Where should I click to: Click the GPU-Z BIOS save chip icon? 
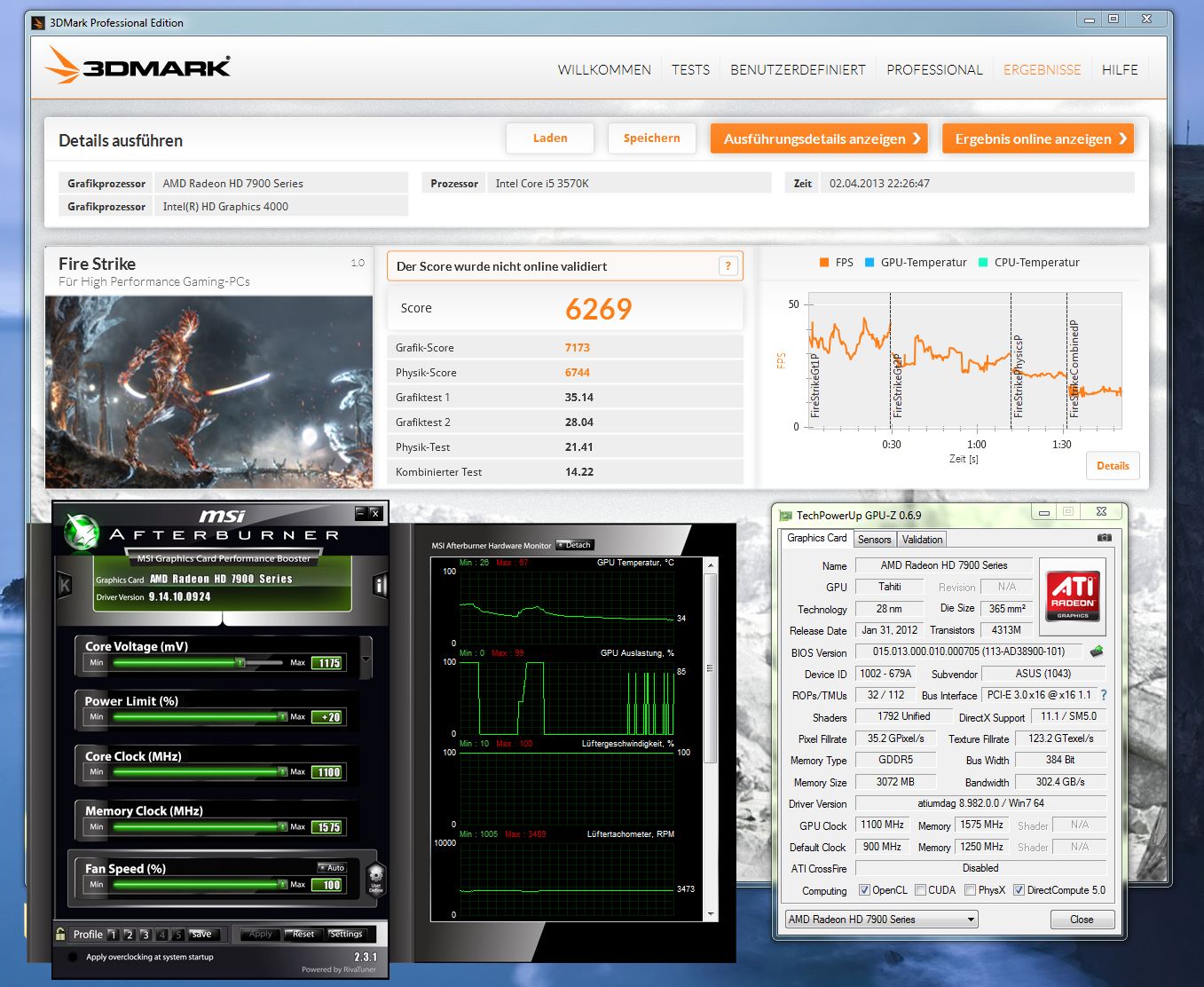(x=1098, y=651)
